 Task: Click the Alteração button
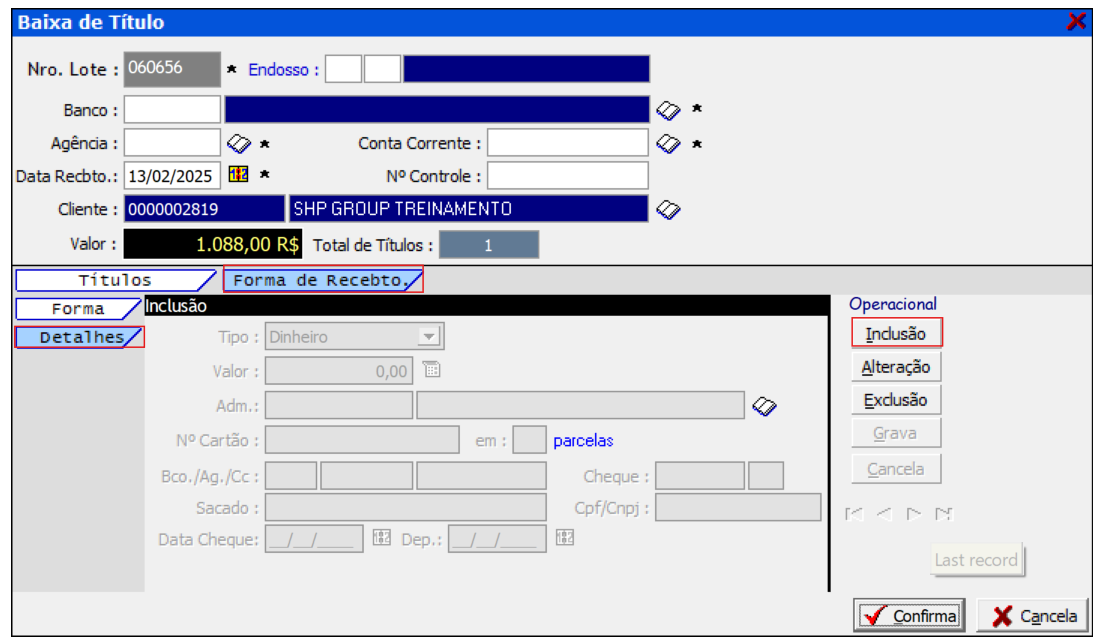coord(896,367)
